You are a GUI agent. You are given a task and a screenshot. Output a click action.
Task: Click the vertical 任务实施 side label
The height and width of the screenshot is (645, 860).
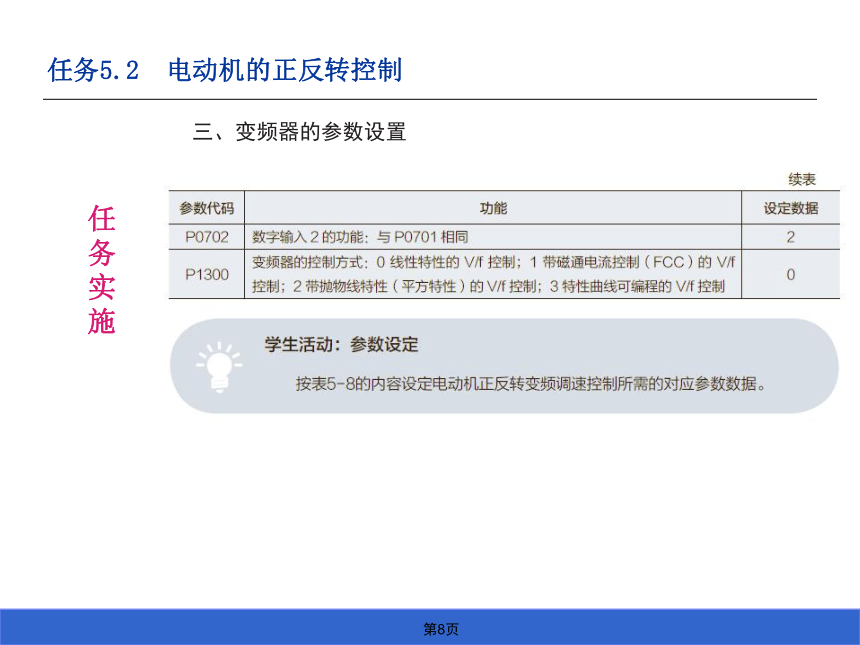coord(101,269)
